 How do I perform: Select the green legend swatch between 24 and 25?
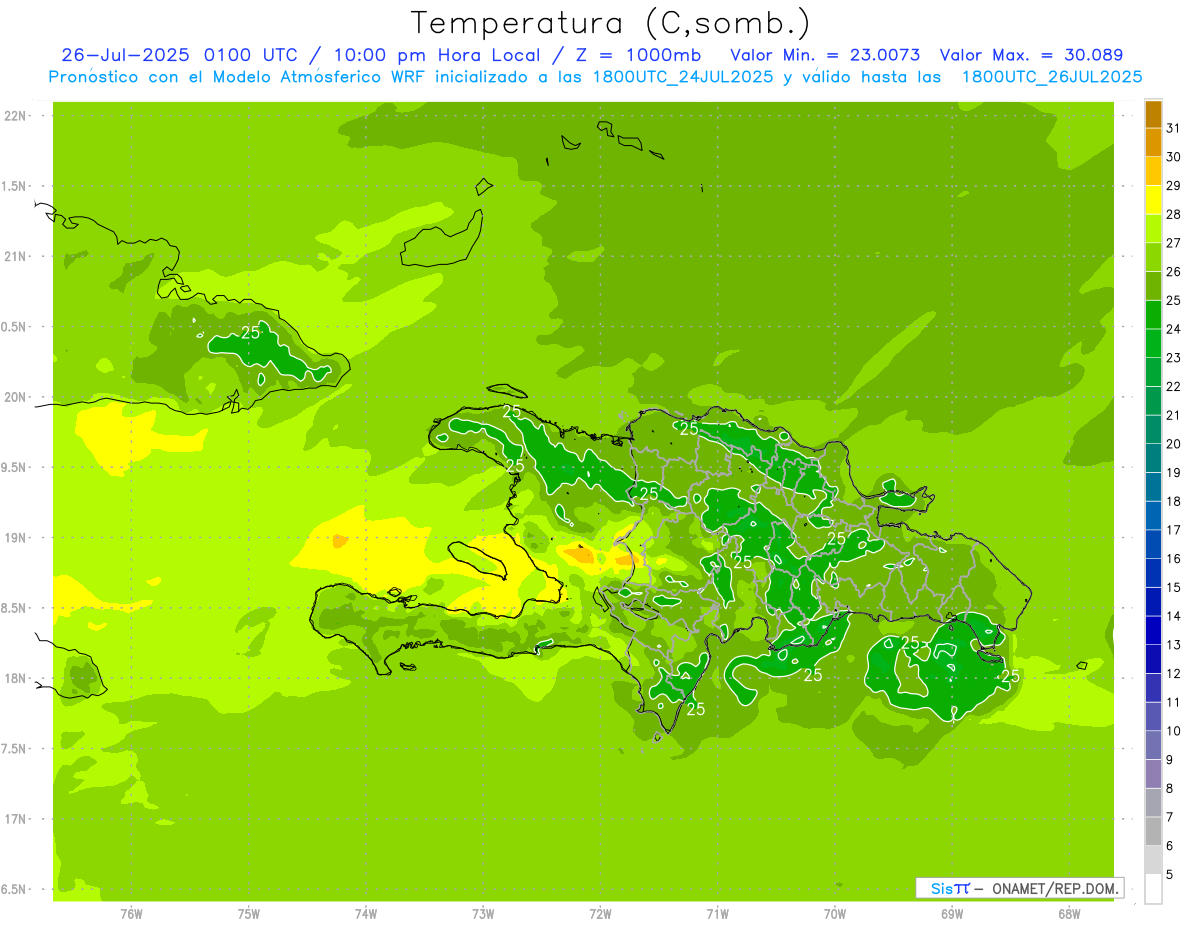tap(1153, 314)
